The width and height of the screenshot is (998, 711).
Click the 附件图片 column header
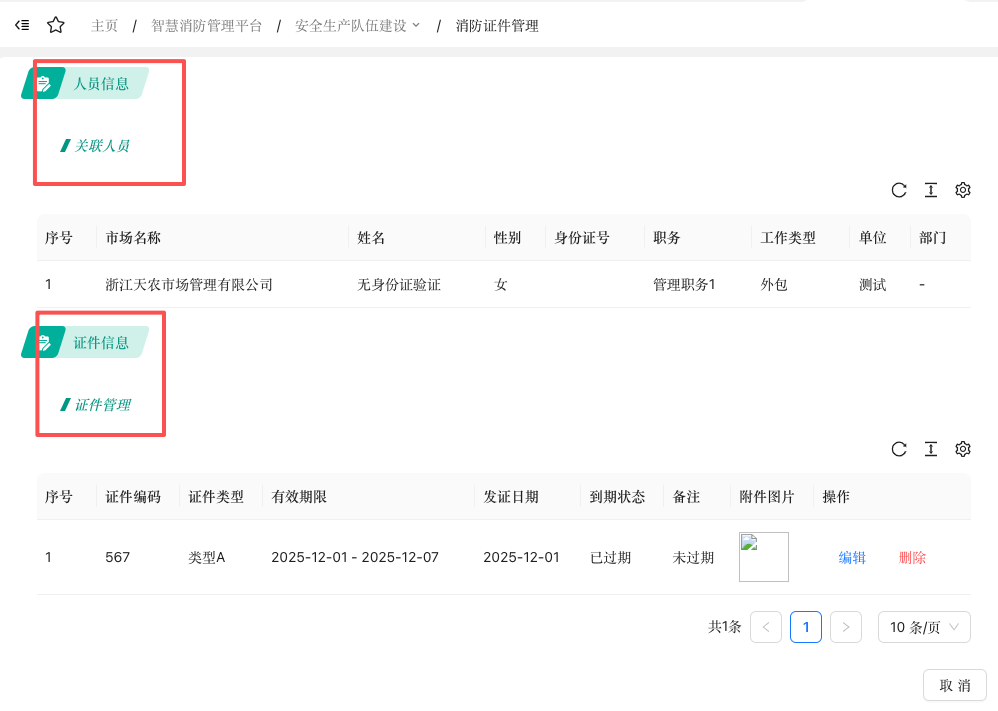[x=767, y=496]
